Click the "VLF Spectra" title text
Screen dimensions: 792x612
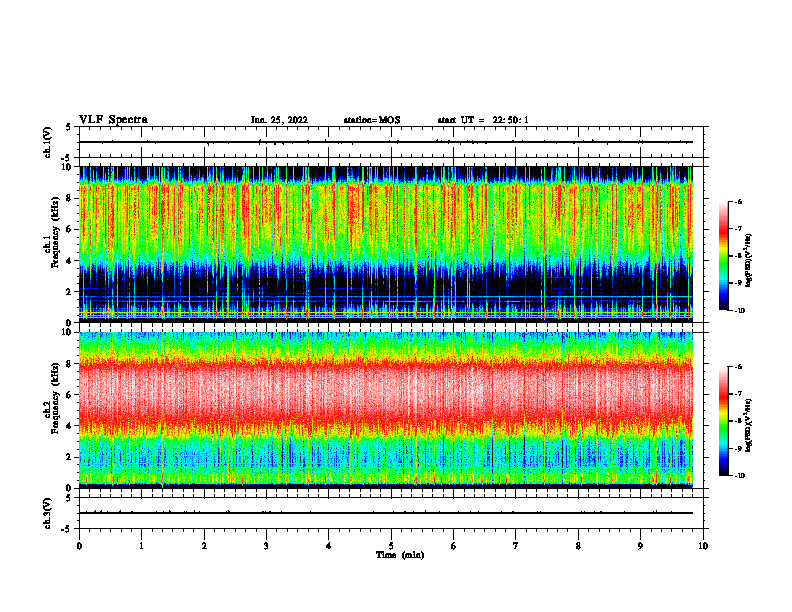point(113,120)
